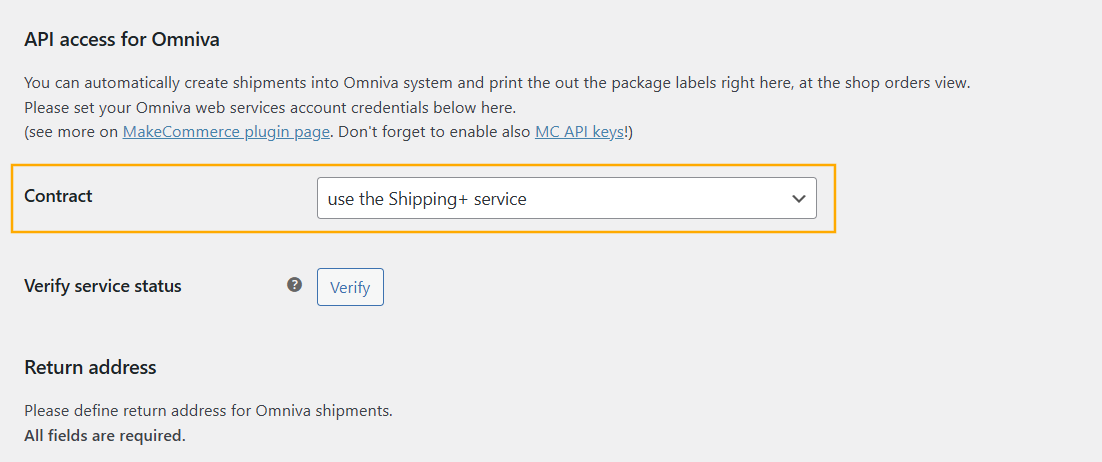Click 'Please define return address' description text

pyautogui.click(x=208, y=411)
